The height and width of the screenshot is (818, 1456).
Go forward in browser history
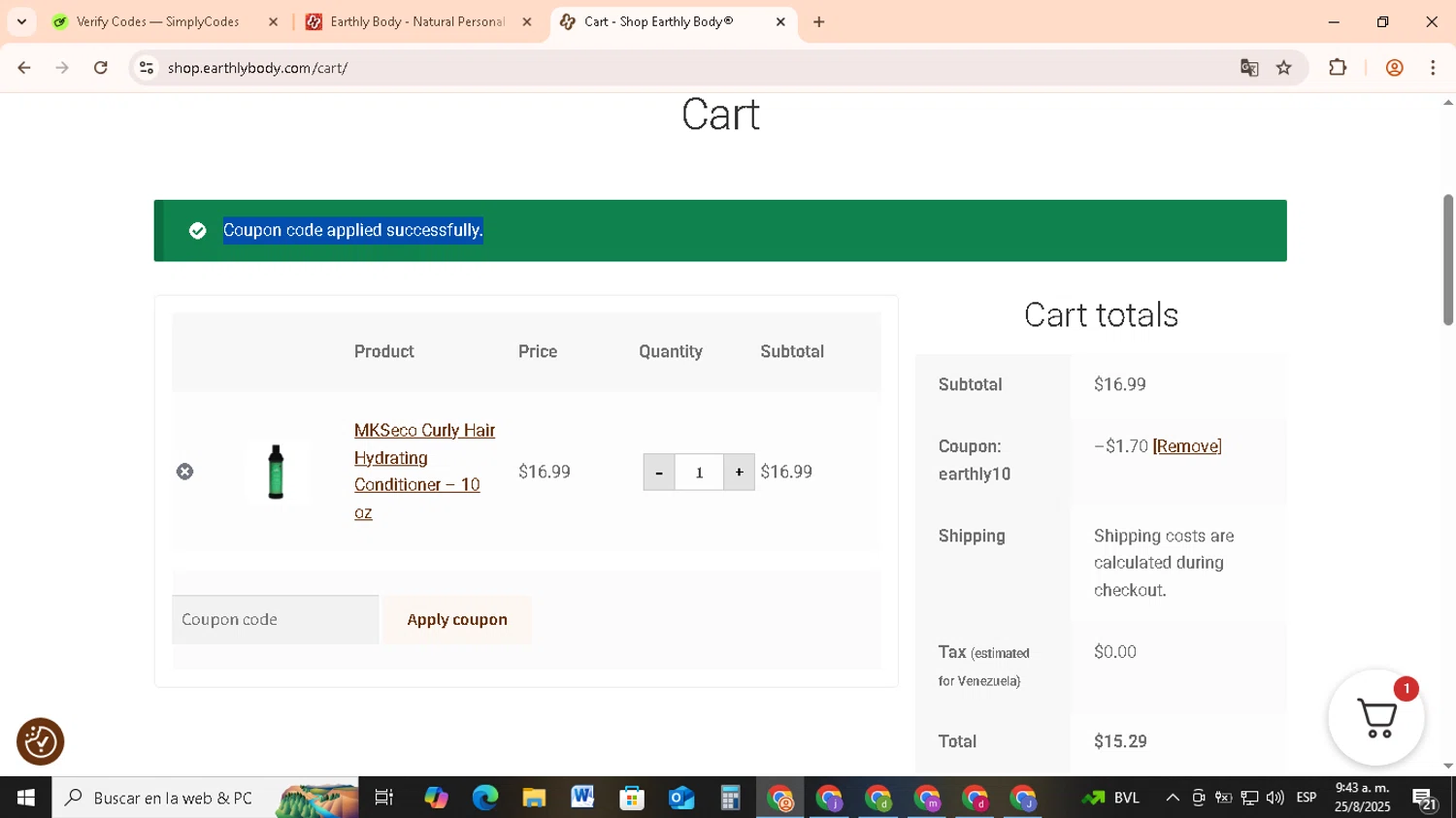click(x=62, y=68)
